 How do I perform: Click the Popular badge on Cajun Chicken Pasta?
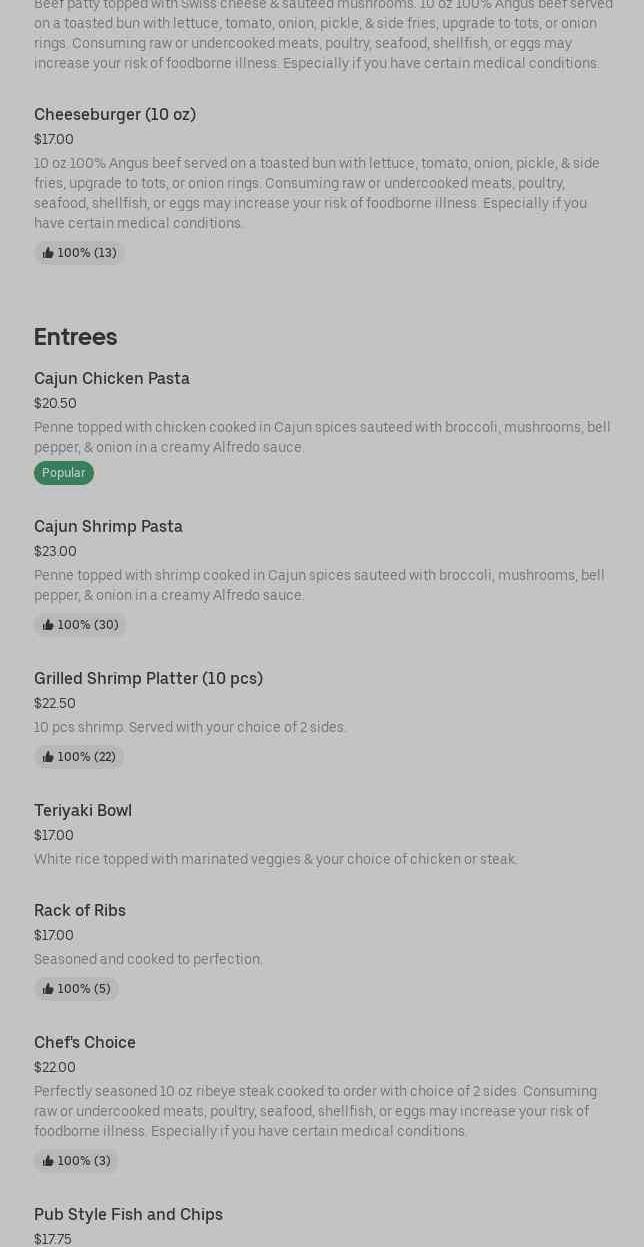click(x=64, y=473)
